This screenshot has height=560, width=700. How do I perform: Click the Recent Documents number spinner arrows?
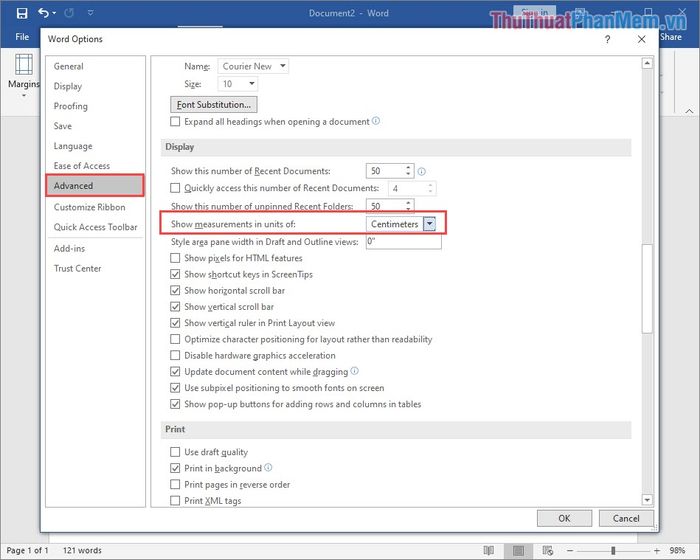408,171
